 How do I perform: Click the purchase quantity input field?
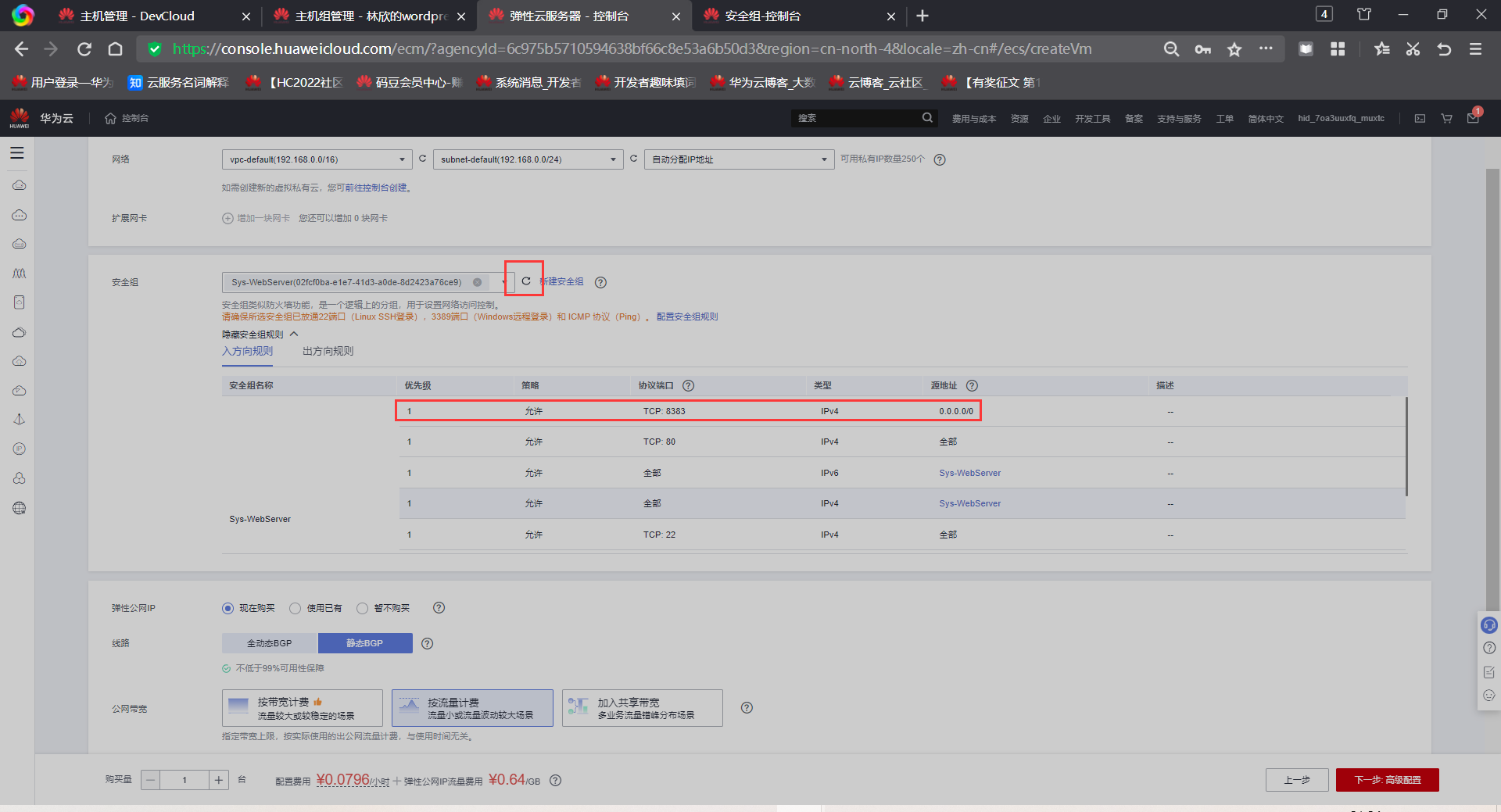tap(184, 780)
